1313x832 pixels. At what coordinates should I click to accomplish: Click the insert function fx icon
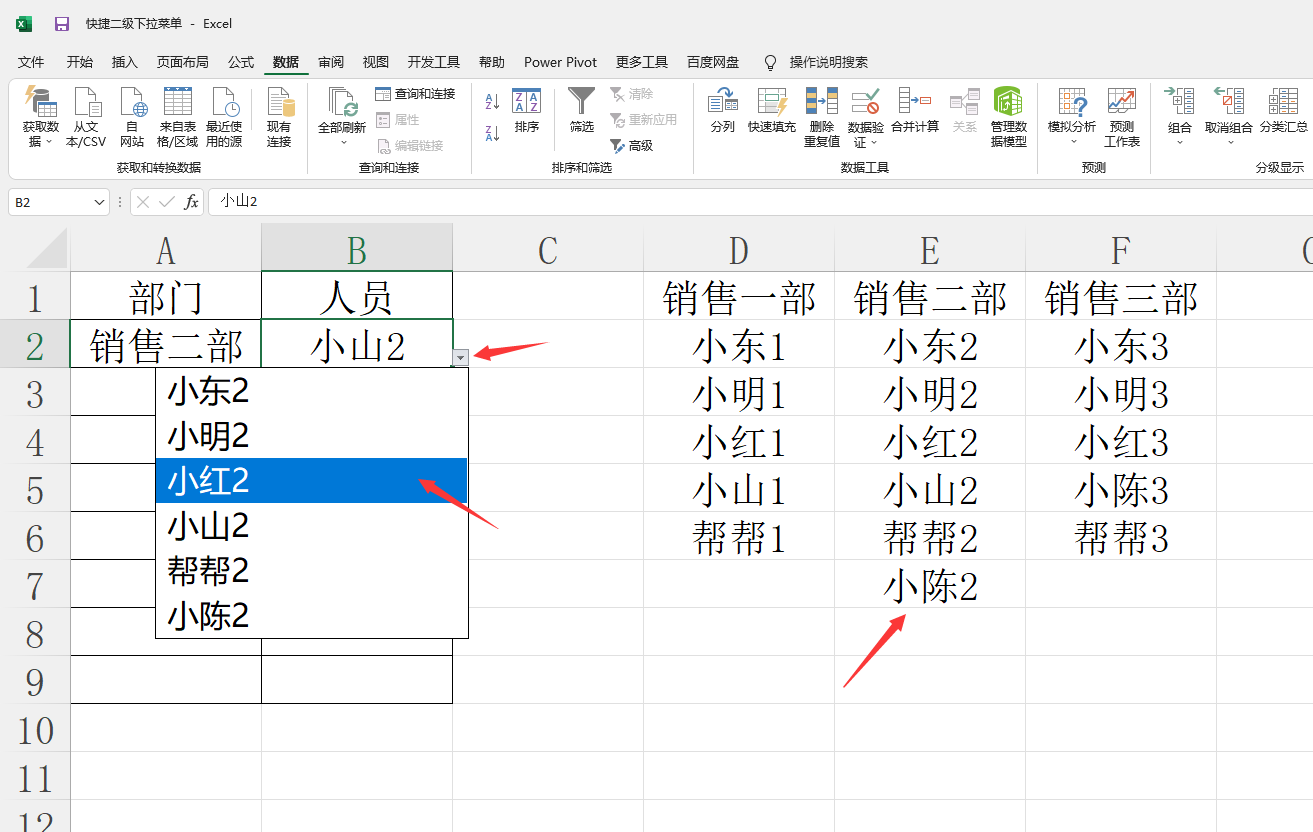191,202
